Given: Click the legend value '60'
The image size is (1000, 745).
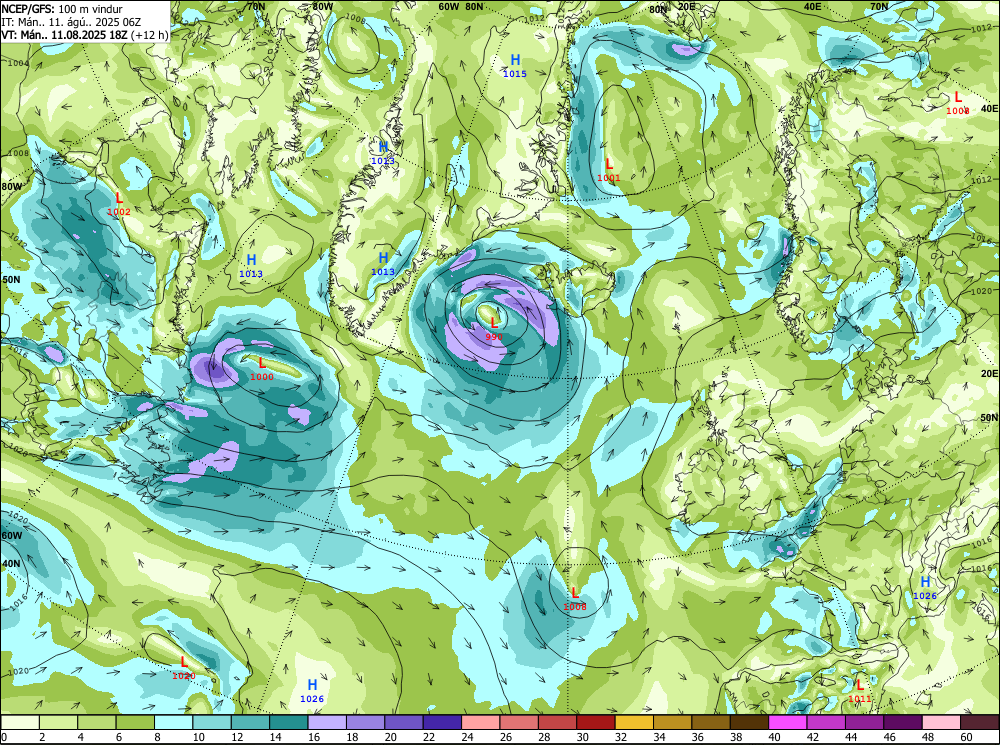Looking at the screenshot, I should point(966,737).
